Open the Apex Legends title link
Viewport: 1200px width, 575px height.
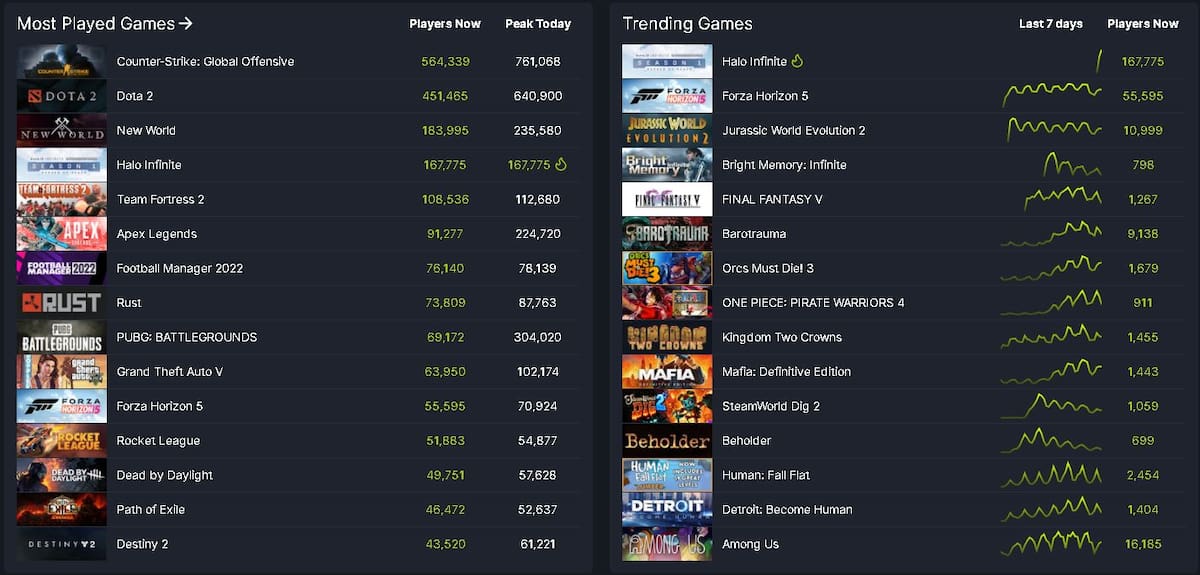[x=157, y=234]
